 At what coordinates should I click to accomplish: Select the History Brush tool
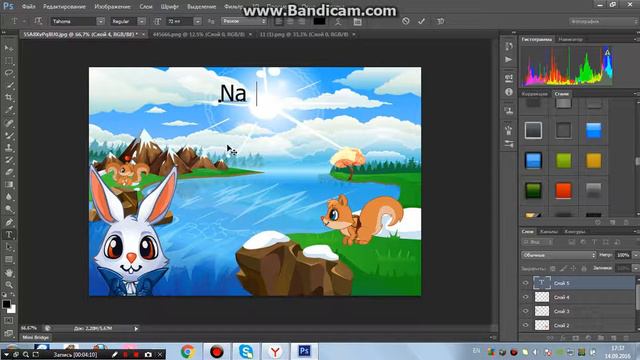9,160
